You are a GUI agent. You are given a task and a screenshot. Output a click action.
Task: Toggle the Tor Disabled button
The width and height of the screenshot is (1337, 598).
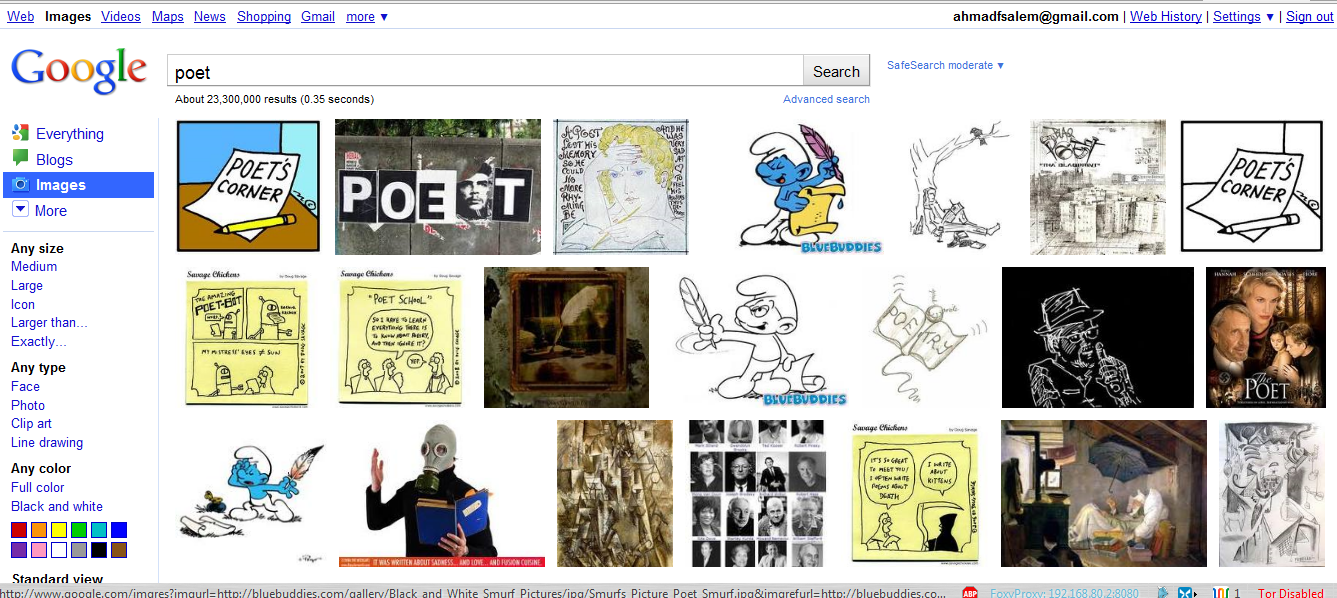[x=1290, y=593]
